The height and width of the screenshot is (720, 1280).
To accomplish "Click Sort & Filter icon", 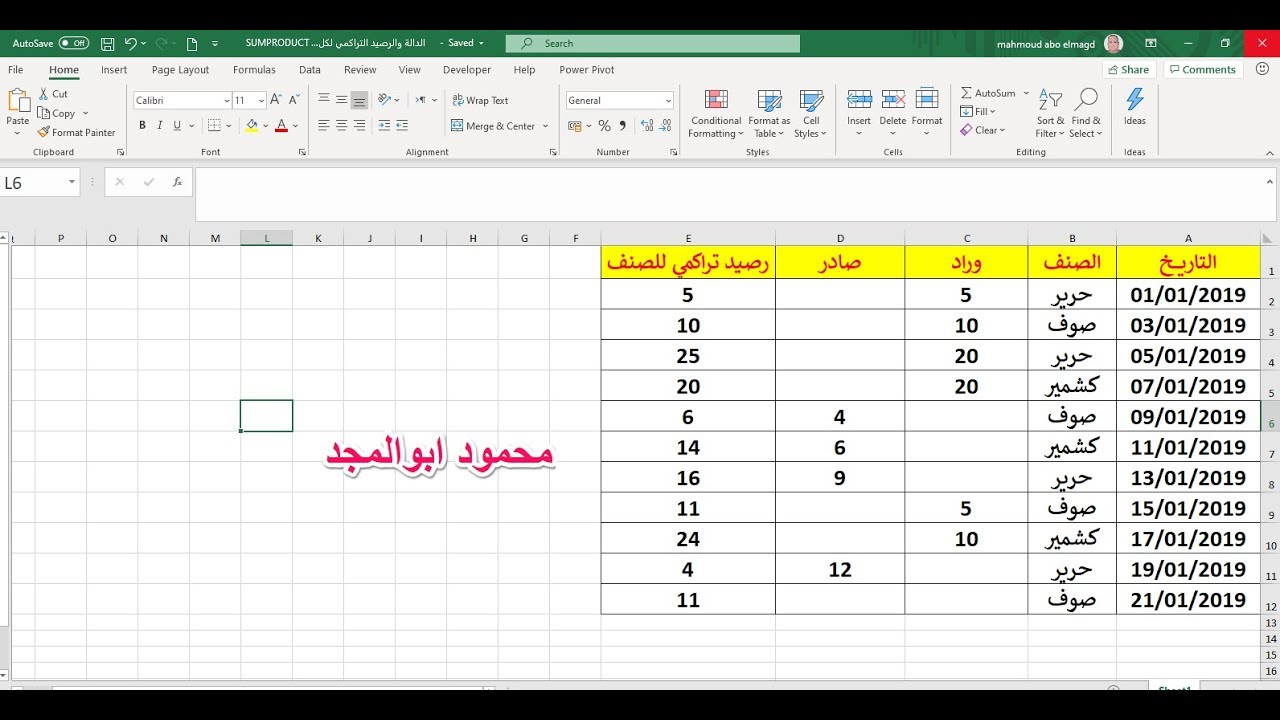I will pyautogui.click(x=1050, y=99).
